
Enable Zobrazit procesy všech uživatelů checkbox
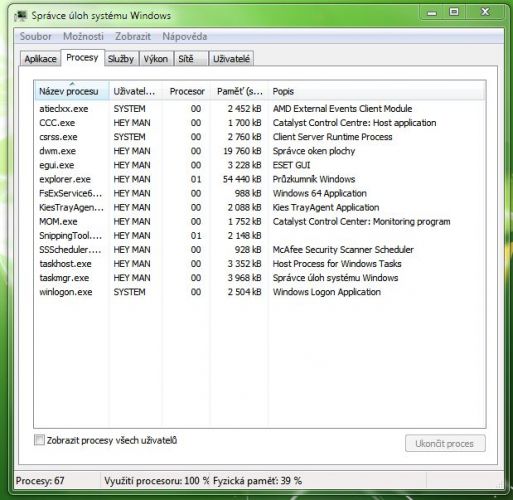[x=39, y=440]
